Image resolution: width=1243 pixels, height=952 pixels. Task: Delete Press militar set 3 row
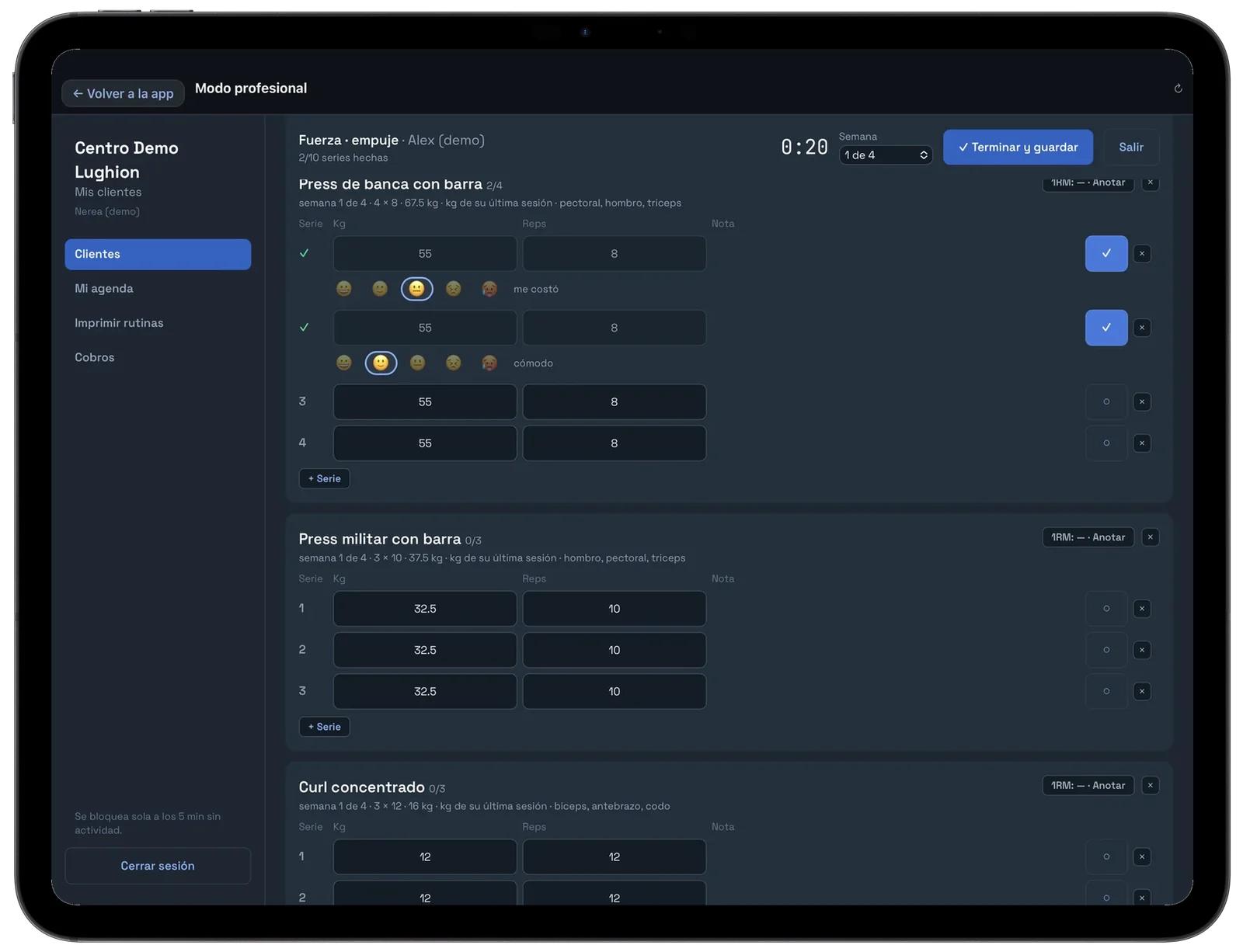[1142, 691]
